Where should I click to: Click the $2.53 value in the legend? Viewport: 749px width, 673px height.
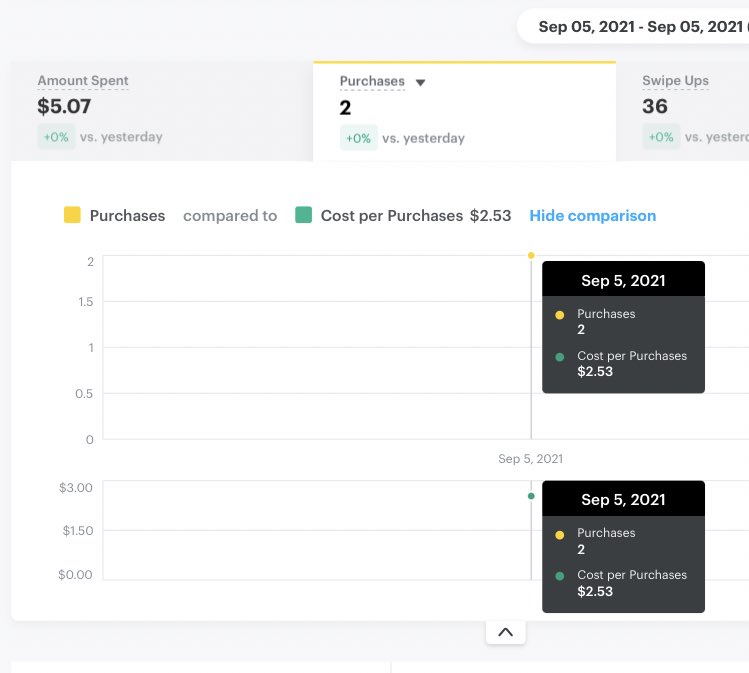490,215
